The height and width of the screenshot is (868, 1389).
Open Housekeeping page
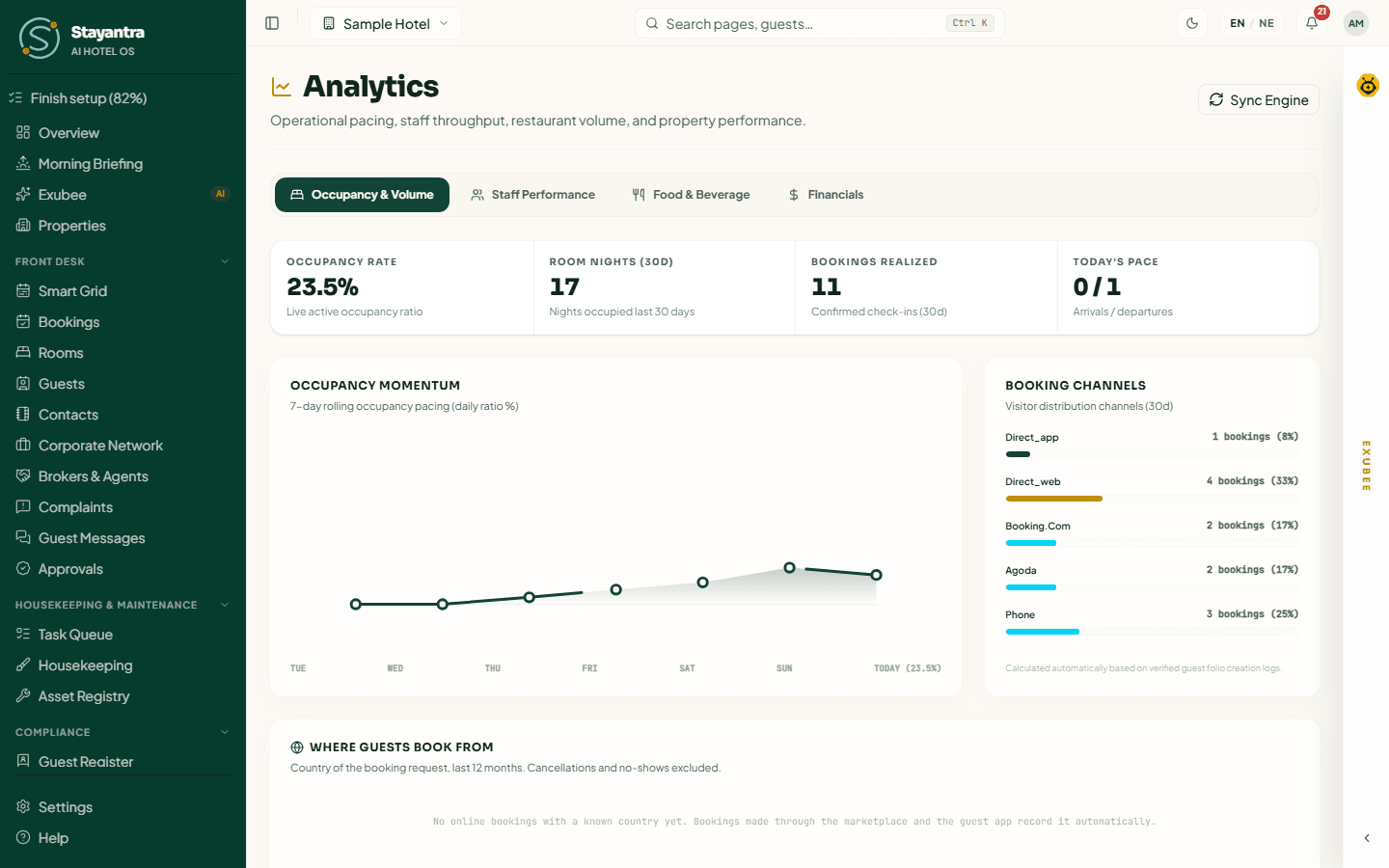click(123, 665)
